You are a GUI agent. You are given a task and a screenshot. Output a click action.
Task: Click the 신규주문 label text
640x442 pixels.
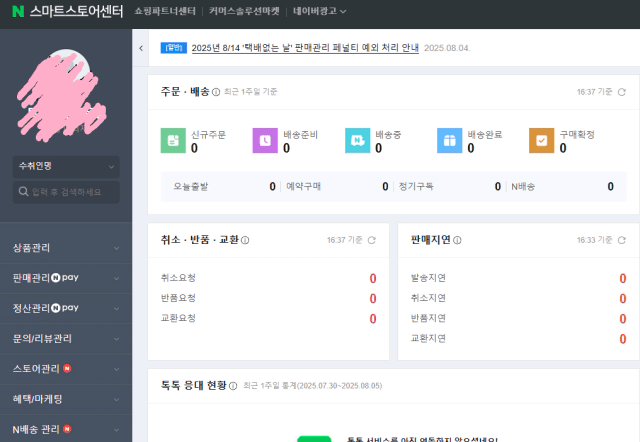(x=208, y=135)
